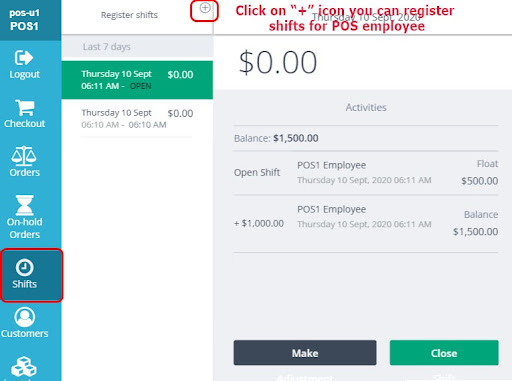Click the Last 7 days section header
The width and height of the screenshot is (512, 381).
(x=137, y=47)
